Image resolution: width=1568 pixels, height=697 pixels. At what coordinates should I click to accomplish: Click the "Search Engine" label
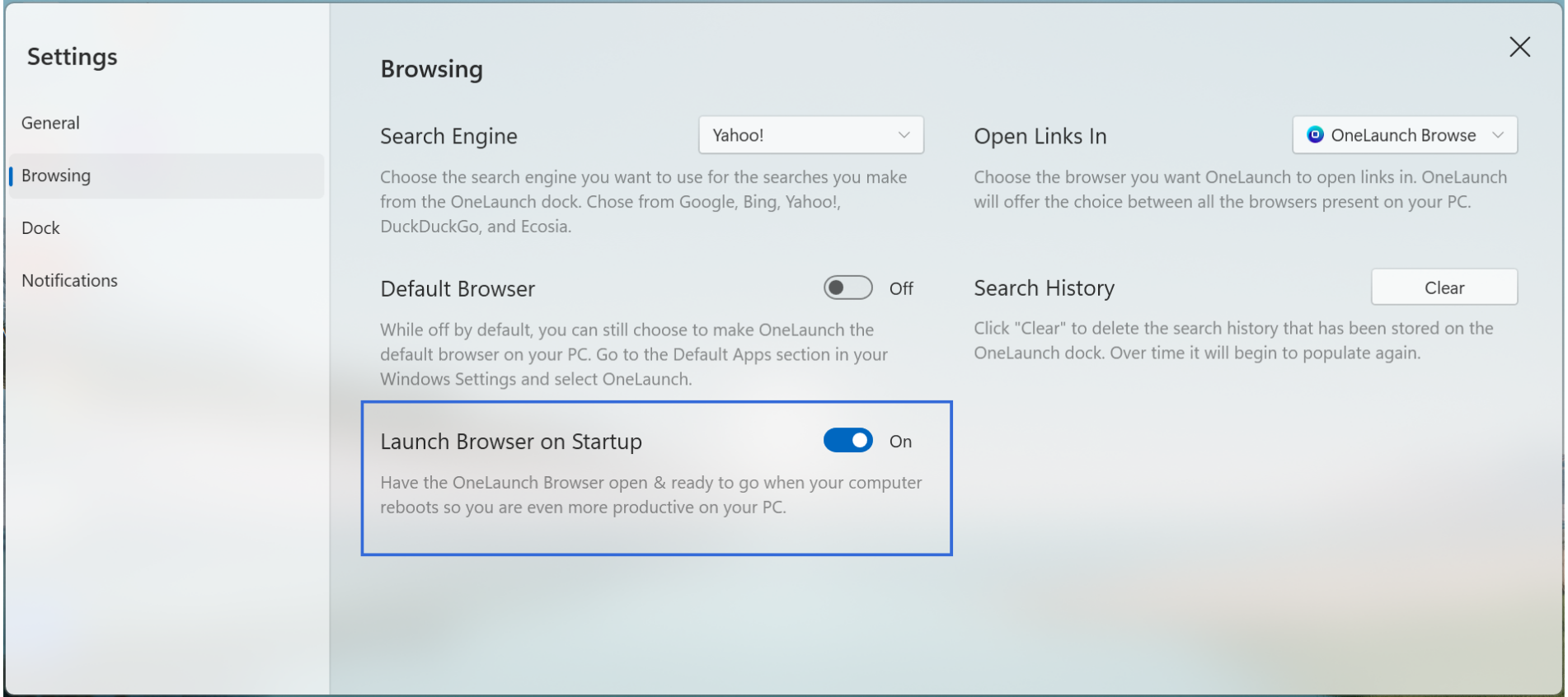[448, 136]
